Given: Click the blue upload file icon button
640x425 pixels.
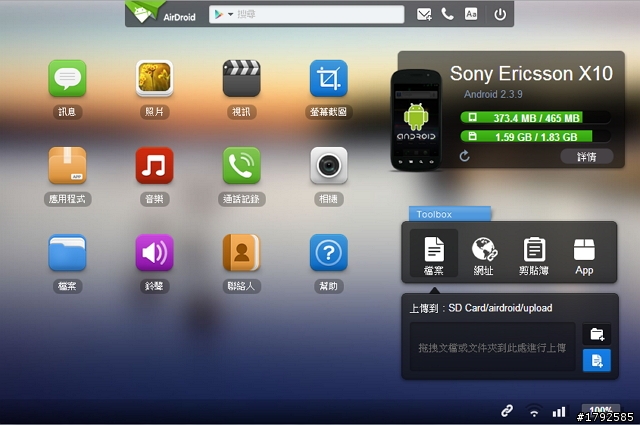Looking at the screenshot, I should [x=597, y=360].
